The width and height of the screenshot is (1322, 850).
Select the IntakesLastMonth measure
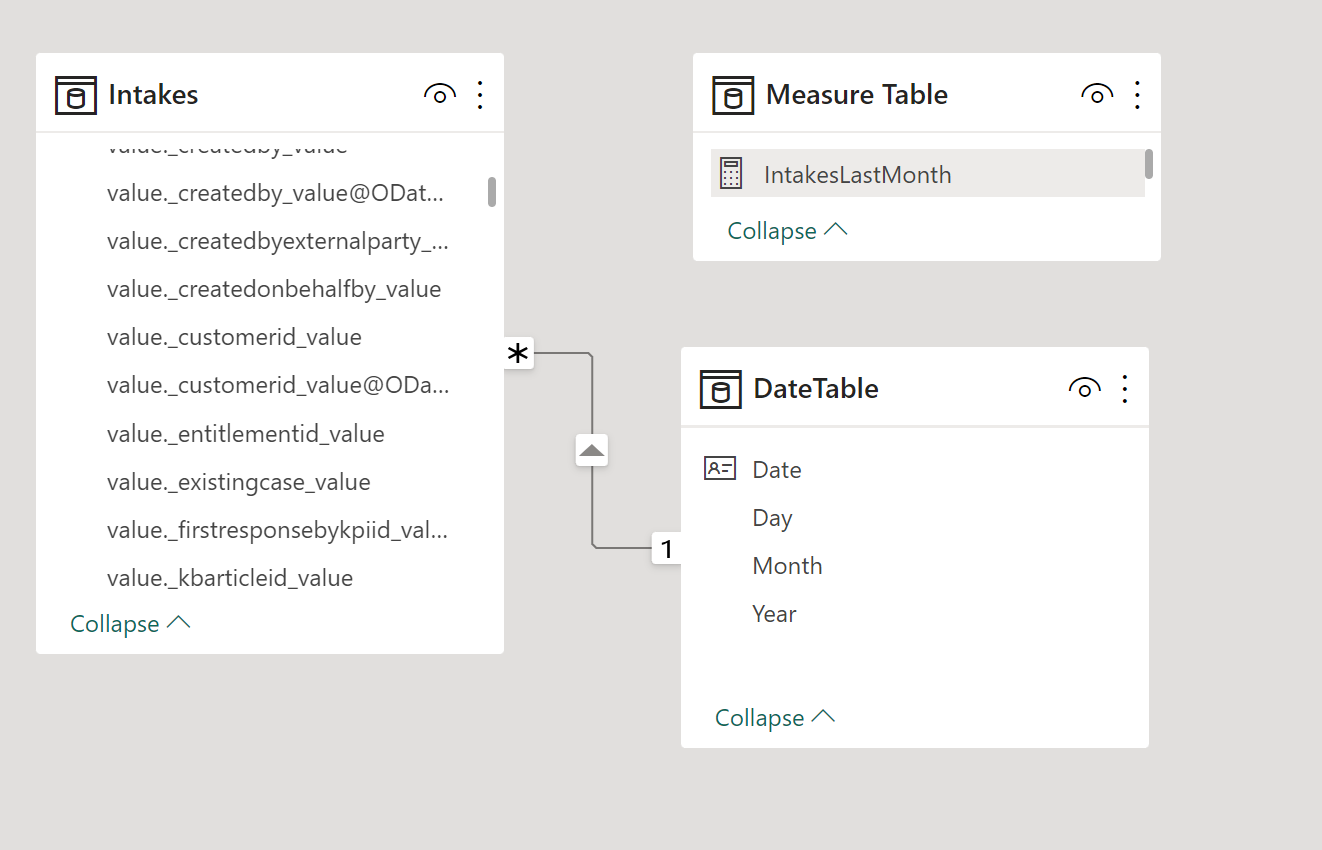(928, 174)
